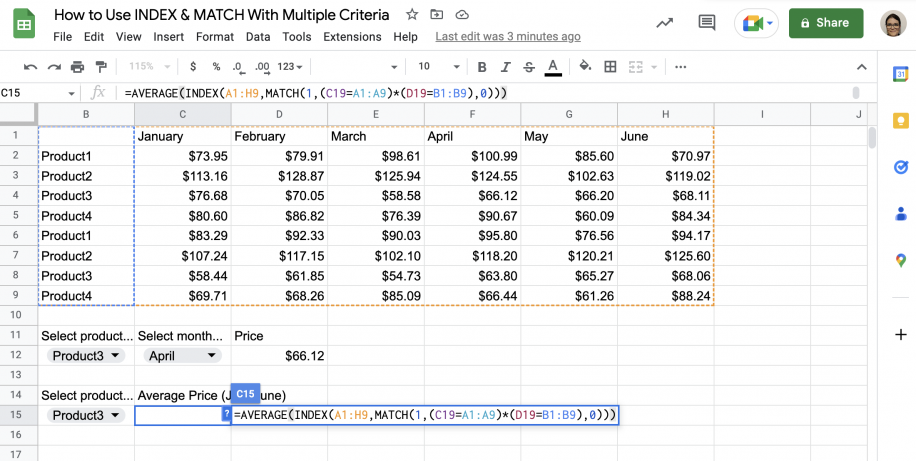The image size is (916, 461).
Task: Move document using folder icon
Action: (436, 15)
